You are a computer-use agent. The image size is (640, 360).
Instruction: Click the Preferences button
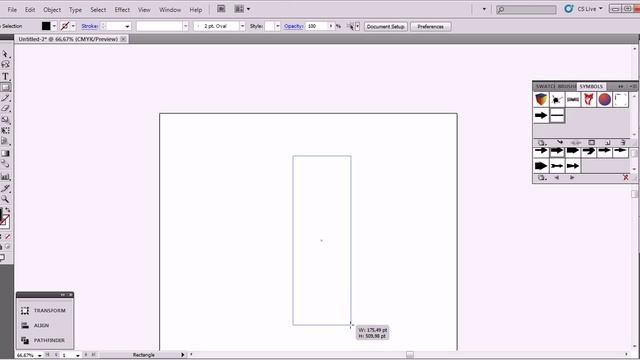431,27
